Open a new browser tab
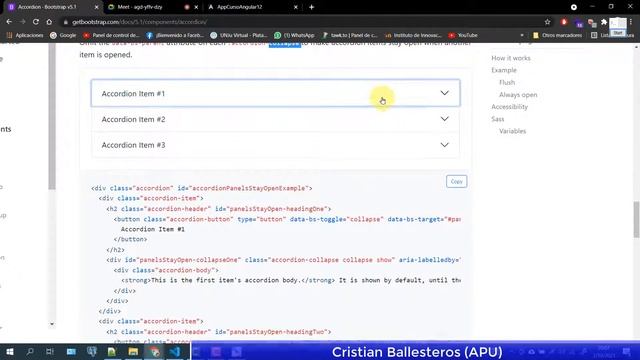 pyautogui.click(x=311, y=7)
